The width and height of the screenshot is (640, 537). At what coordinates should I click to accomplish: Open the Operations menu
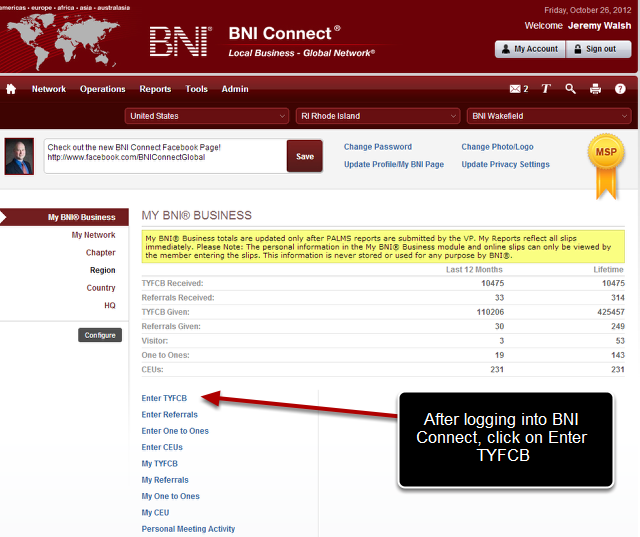[x=103, y=89]
